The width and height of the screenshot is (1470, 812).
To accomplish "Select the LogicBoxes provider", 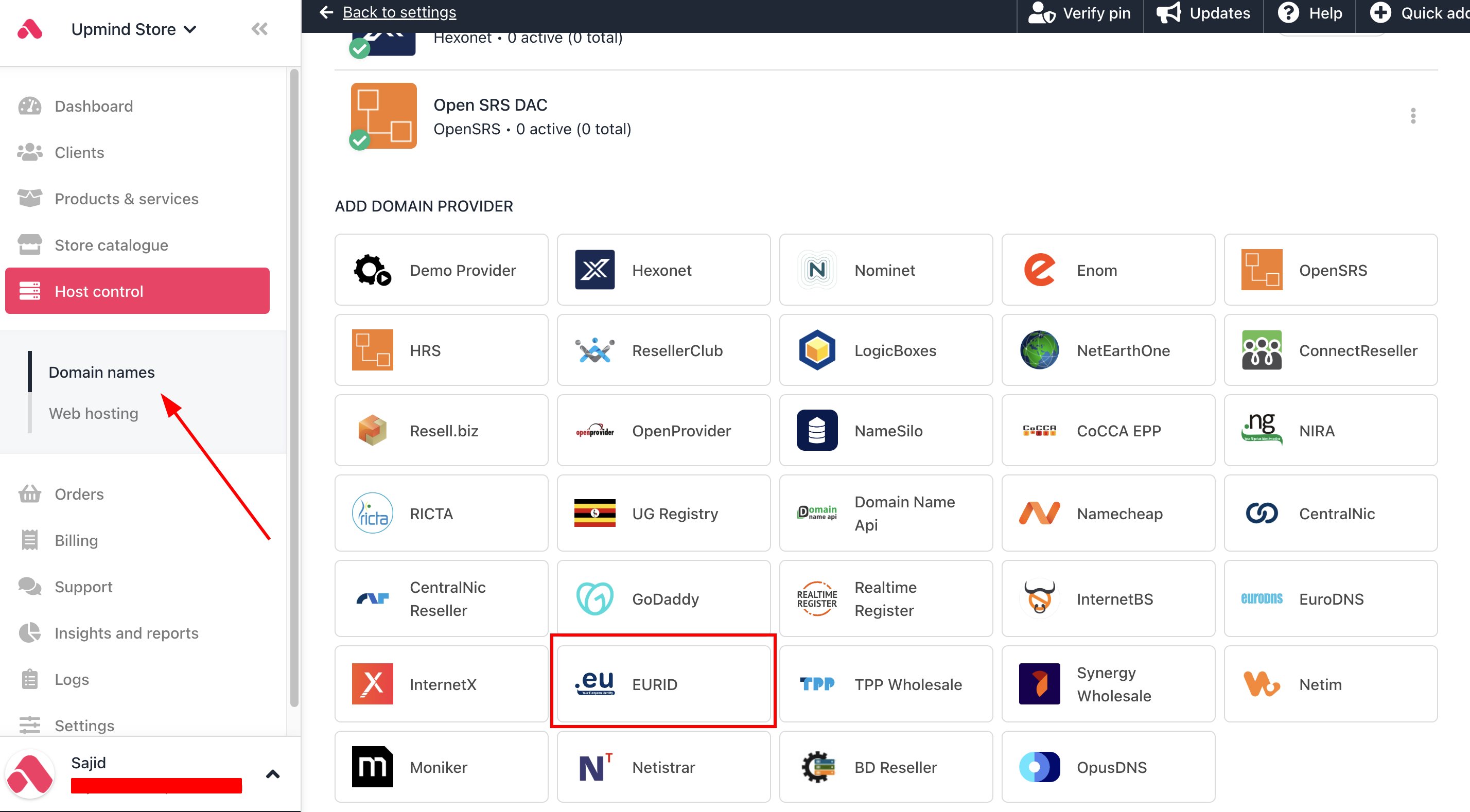I will pos(886,350).
